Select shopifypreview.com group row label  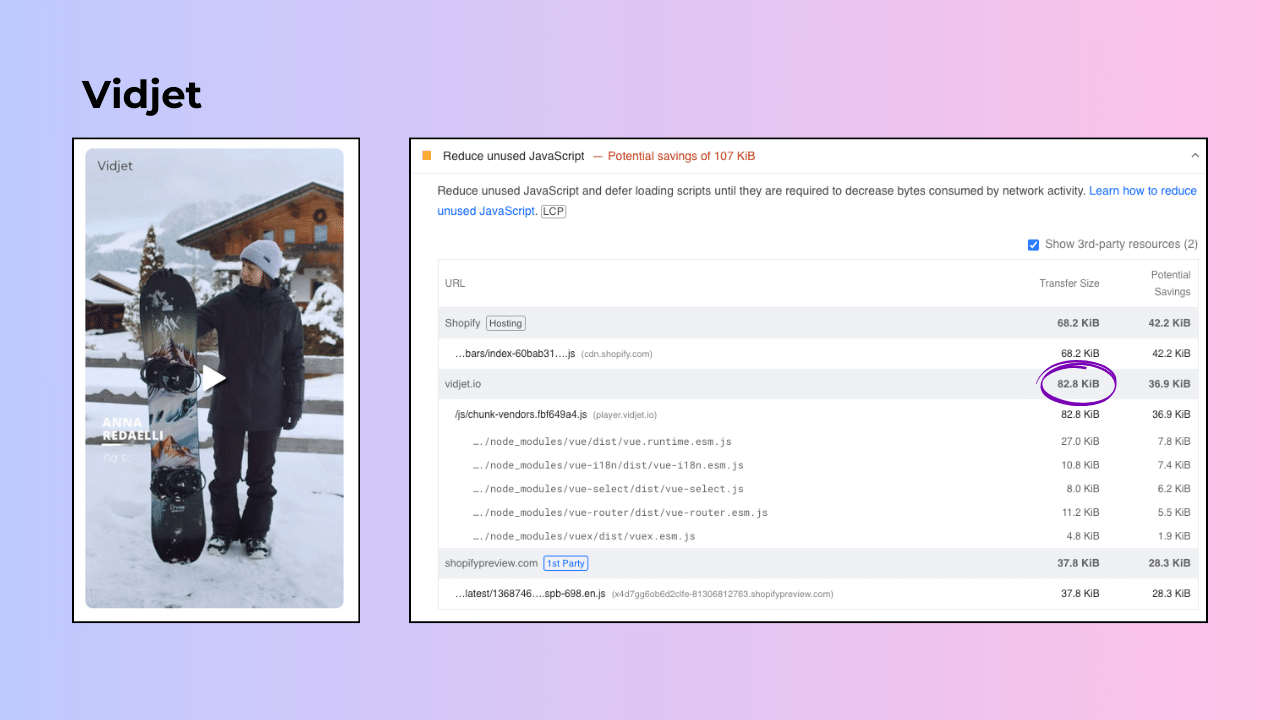pyautogui.click(x=491, y=563)
